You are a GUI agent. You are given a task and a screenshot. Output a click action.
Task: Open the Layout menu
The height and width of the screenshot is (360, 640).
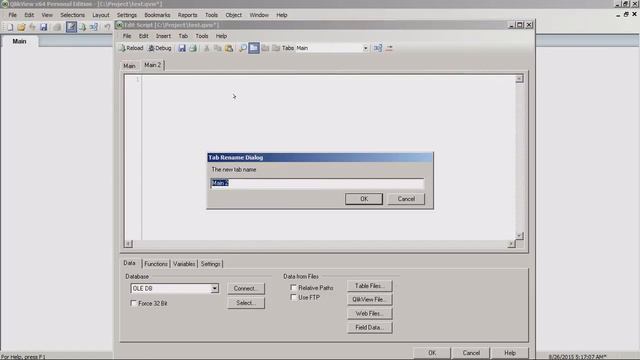tap(101, 15)
